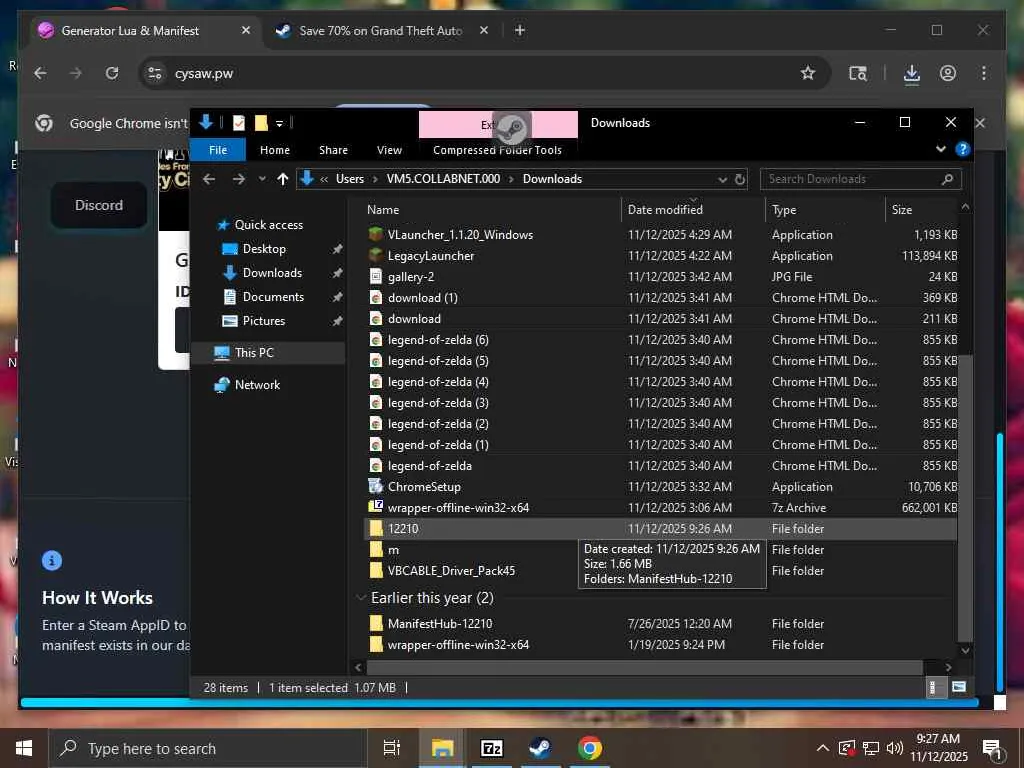Open Compressed Folder Tools tab

pos(497,150)
